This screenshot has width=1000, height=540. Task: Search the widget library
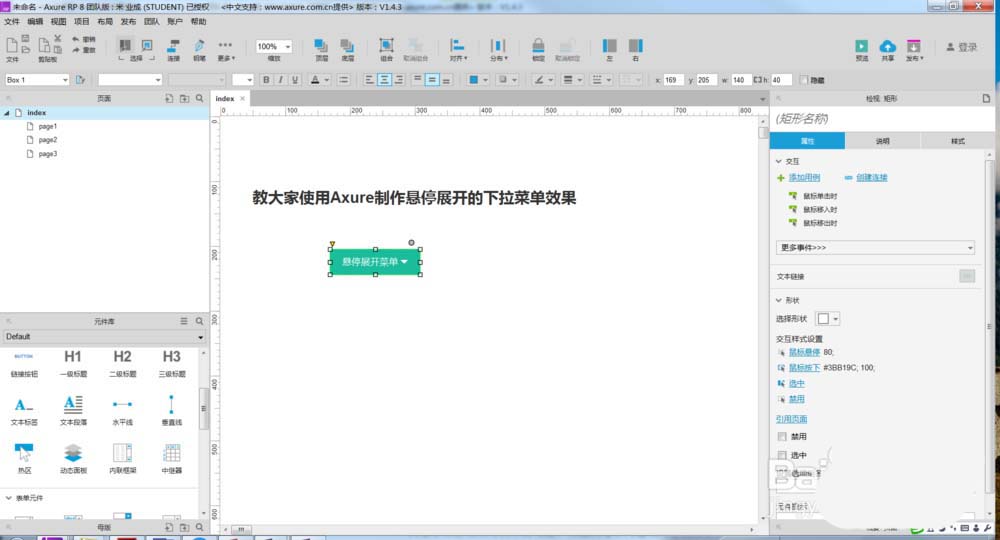coord(200,321)
